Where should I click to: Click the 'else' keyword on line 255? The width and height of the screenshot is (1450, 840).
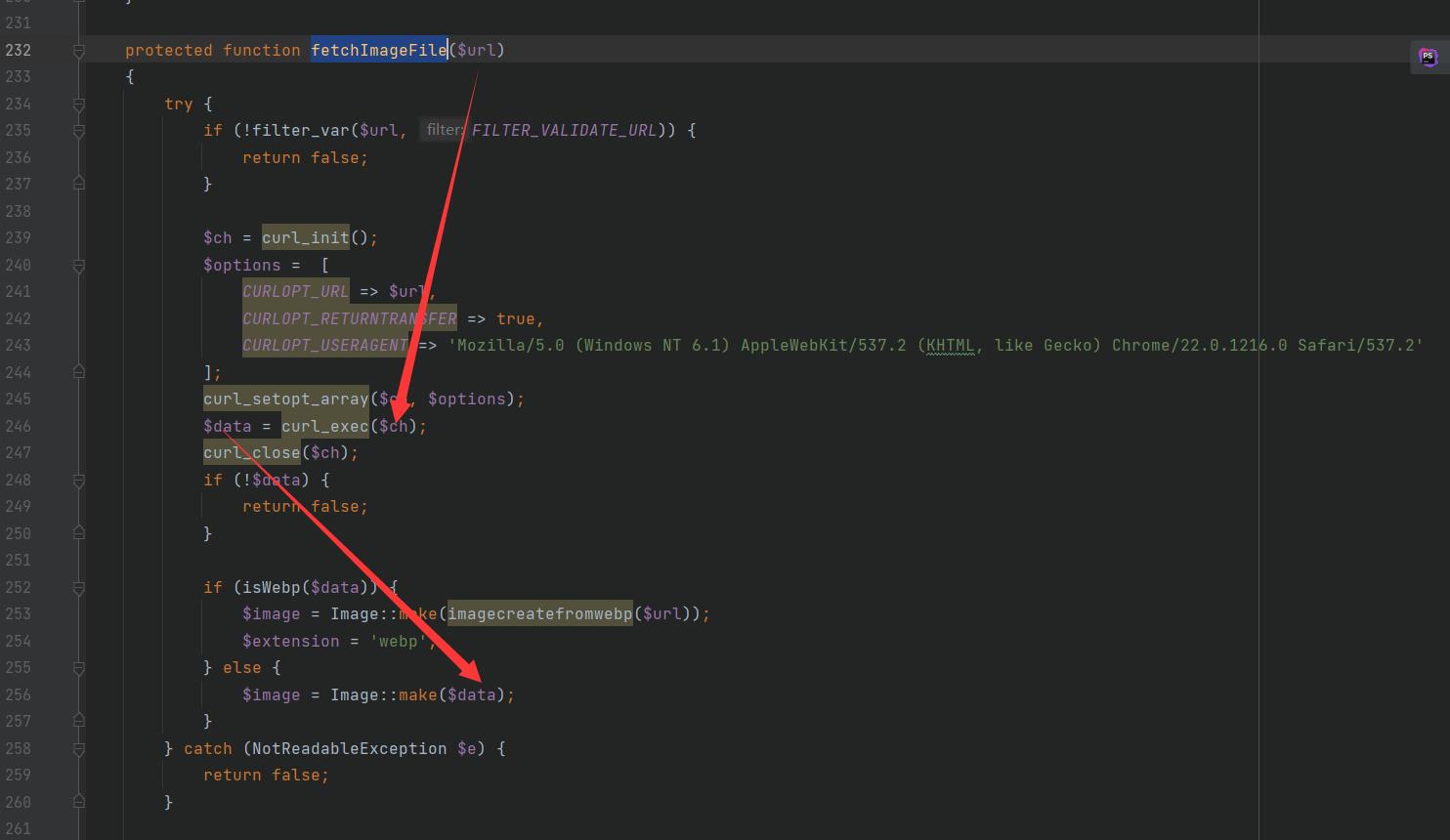241,667
